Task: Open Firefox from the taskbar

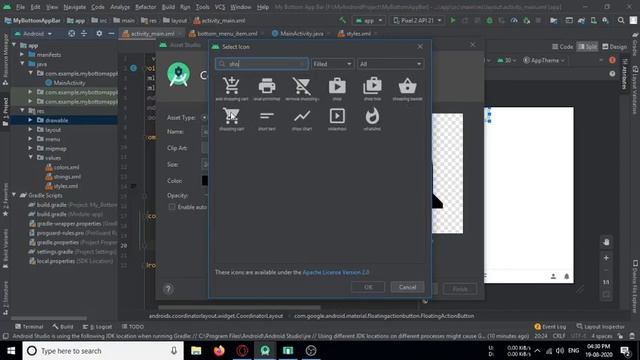Action: [219, 351]
